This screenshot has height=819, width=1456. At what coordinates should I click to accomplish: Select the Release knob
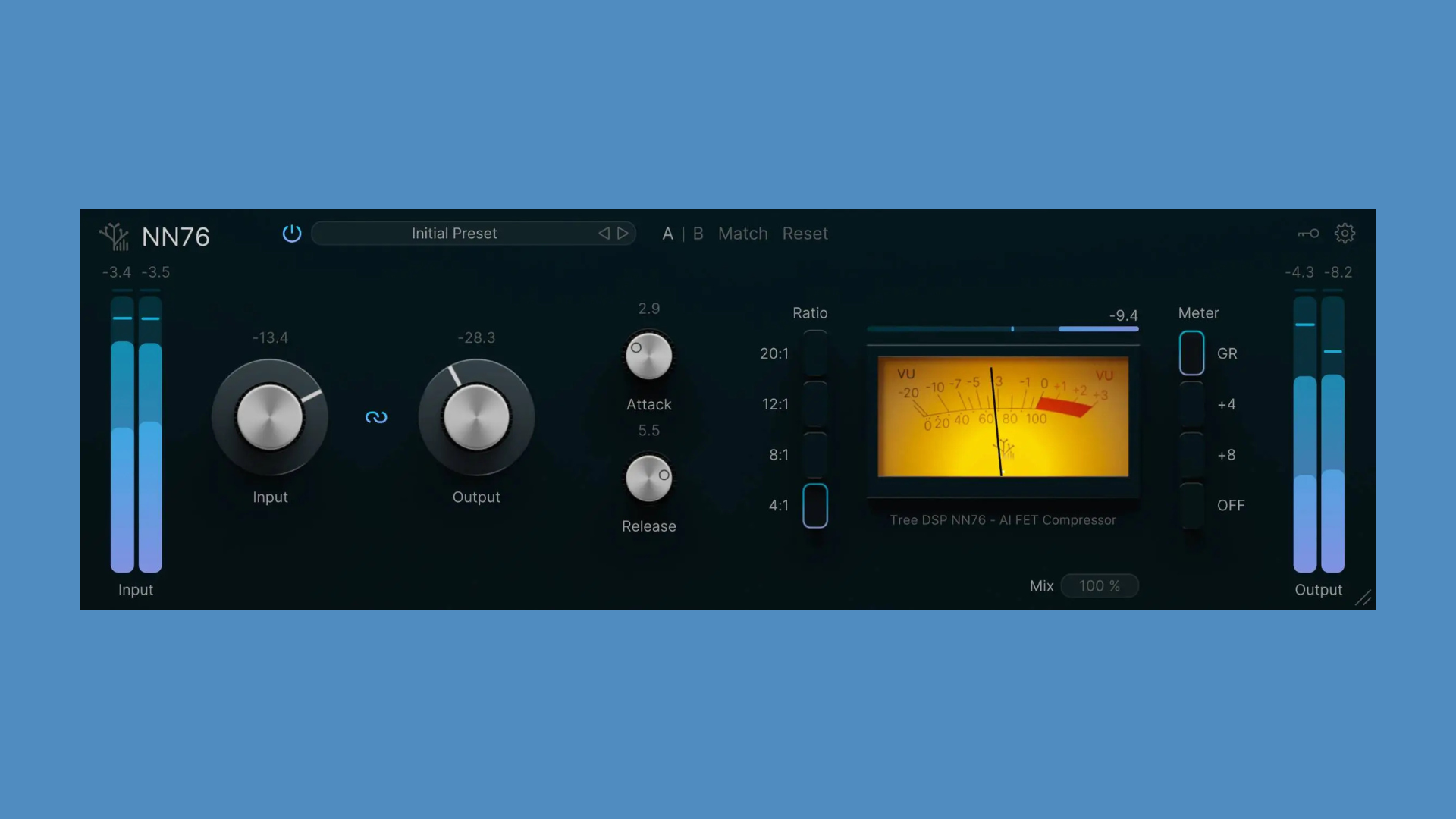pyautogui.click(x=648, y=478)
